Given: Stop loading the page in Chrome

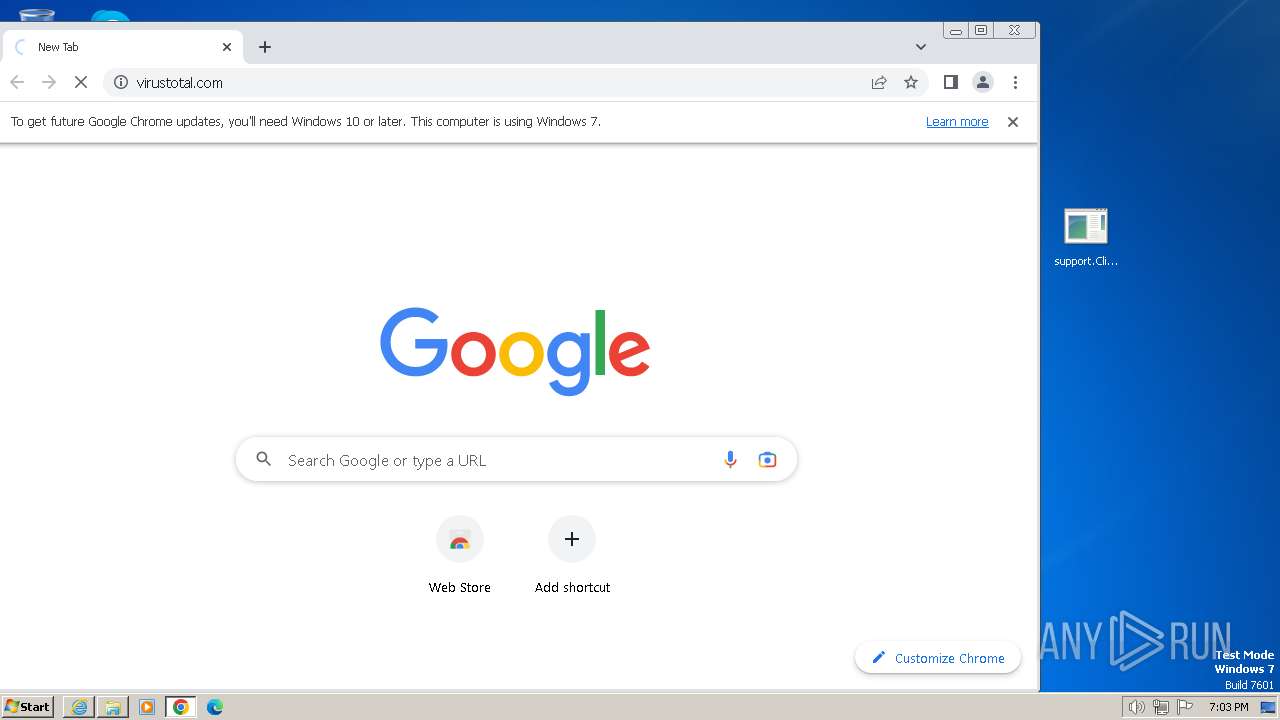Looking at the screenshot, I should [x=81, y=83].
